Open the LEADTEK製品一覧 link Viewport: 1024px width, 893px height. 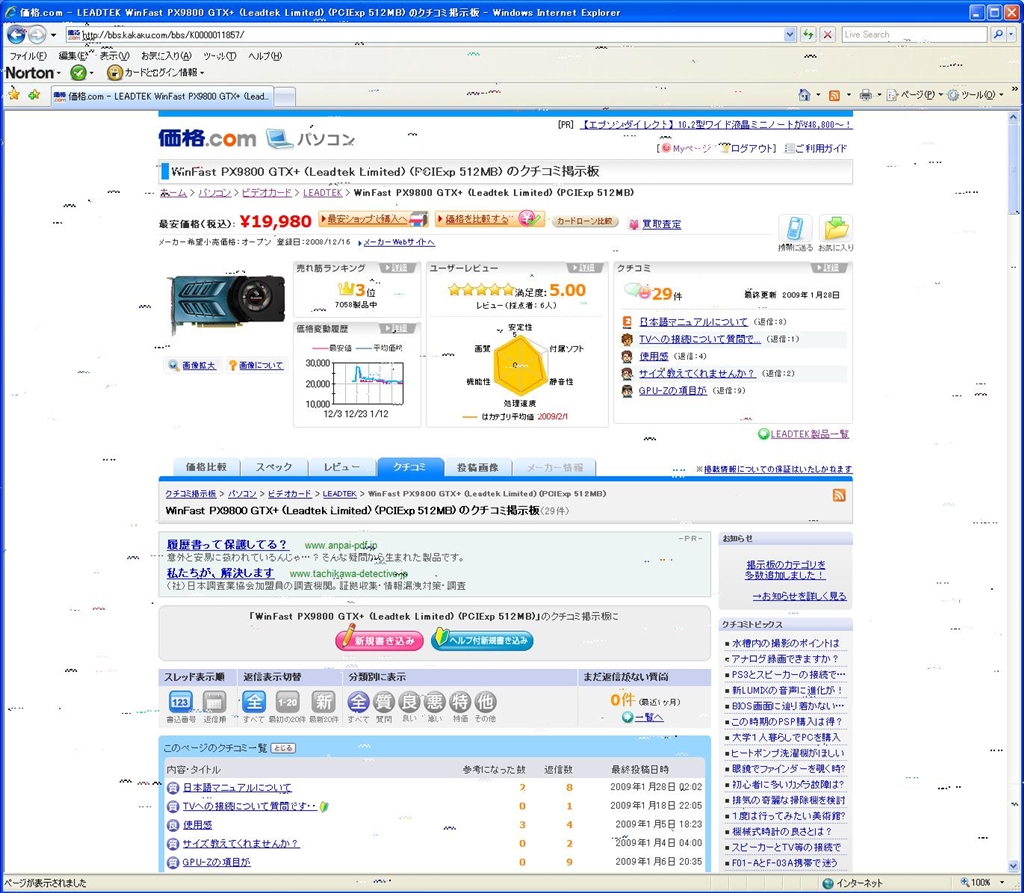pos(810,434)
